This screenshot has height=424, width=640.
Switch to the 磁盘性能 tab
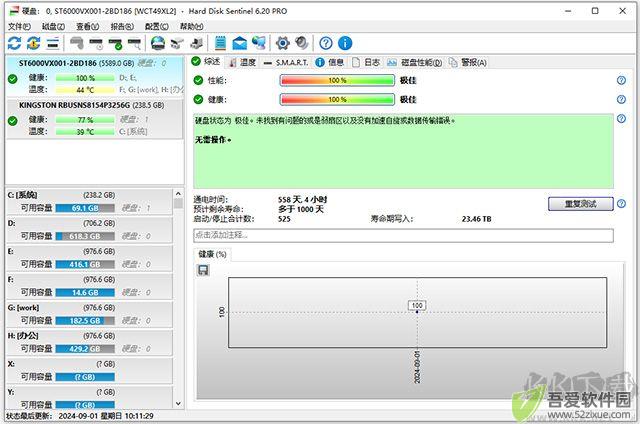pos(415,62)
